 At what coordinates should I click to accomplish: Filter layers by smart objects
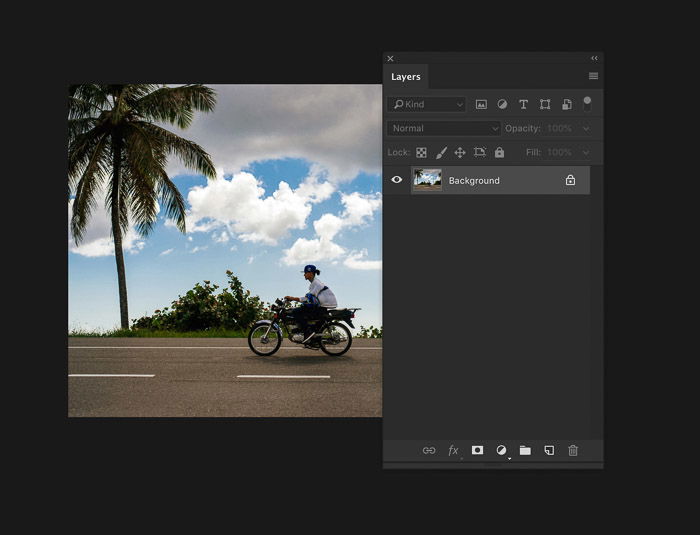[566, 104]
